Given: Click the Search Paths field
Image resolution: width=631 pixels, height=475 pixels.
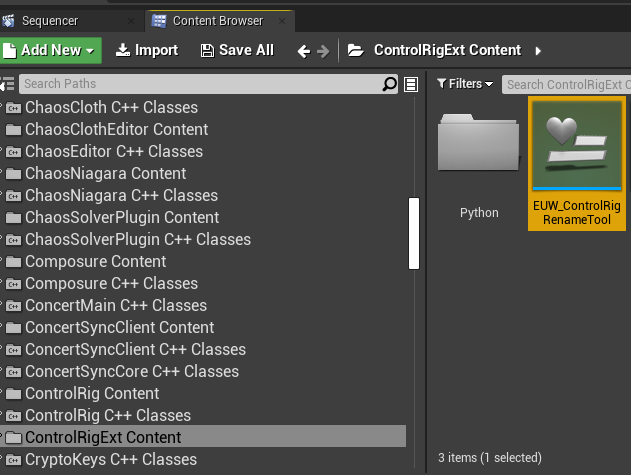Looking at the screenshot, I should coord(208,84).
